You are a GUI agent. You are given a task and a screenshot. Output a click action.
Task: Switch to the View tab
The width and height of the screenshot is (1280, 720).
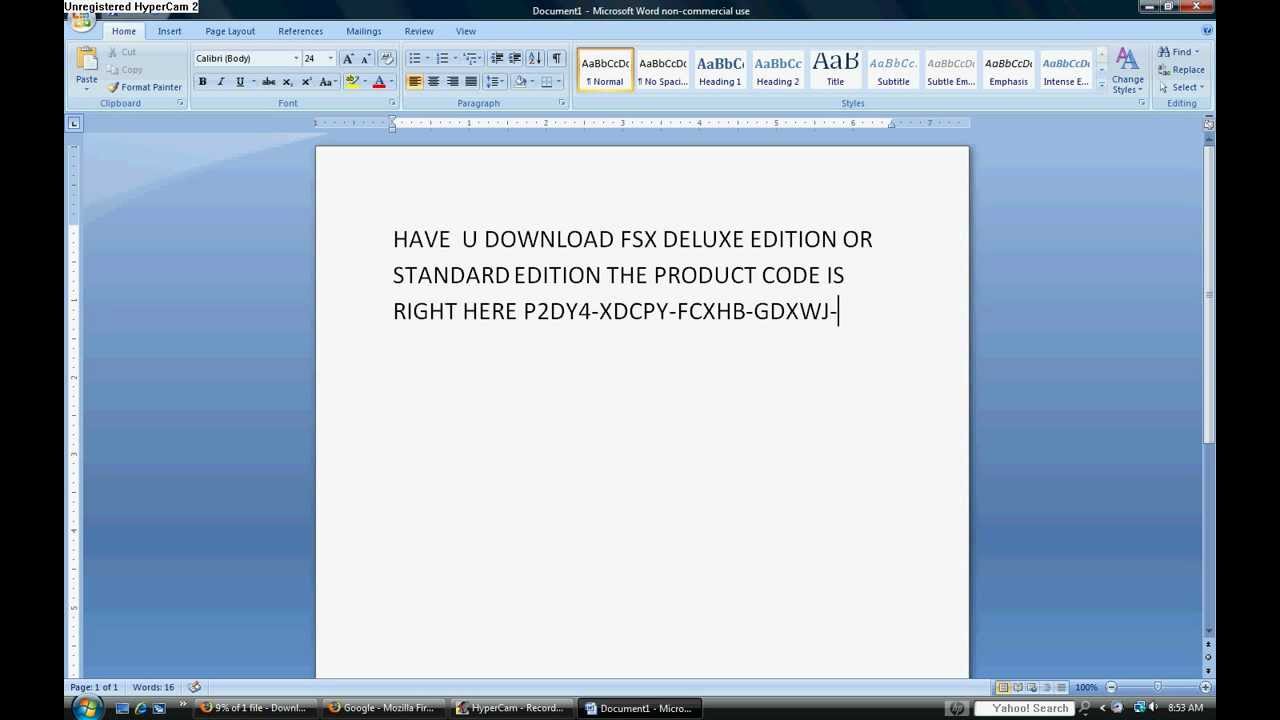pyautogui.click(x=466, y=31)
